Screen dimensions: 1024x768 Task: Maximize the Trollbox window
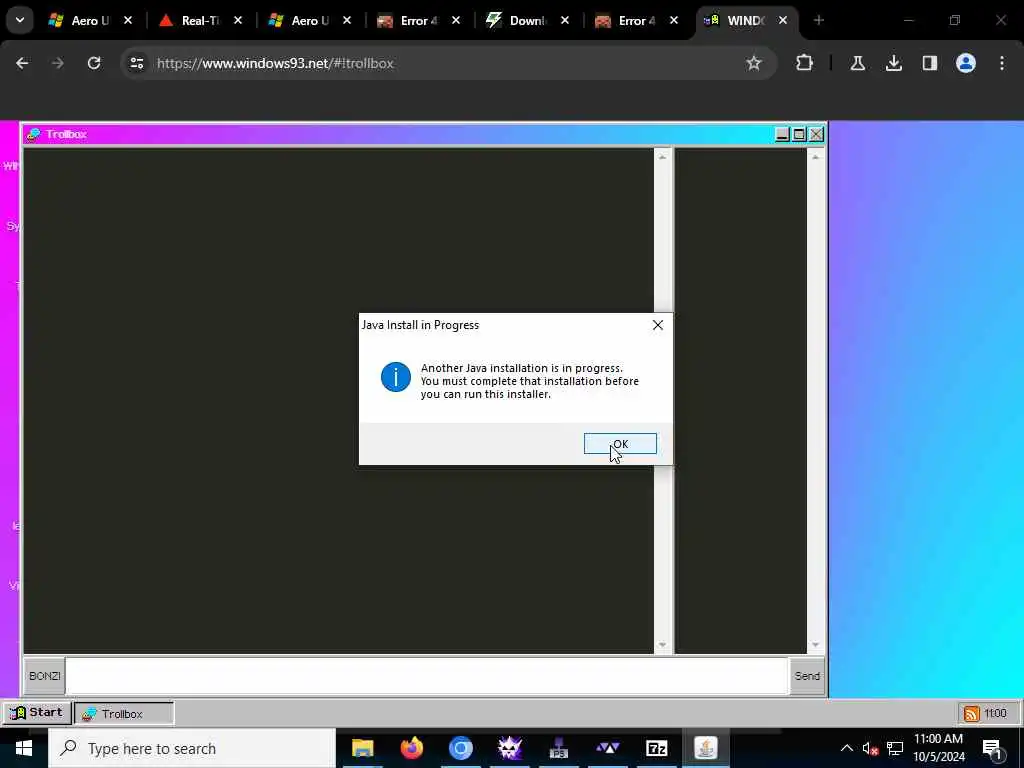pyautogui.click(x=799, y=135)
